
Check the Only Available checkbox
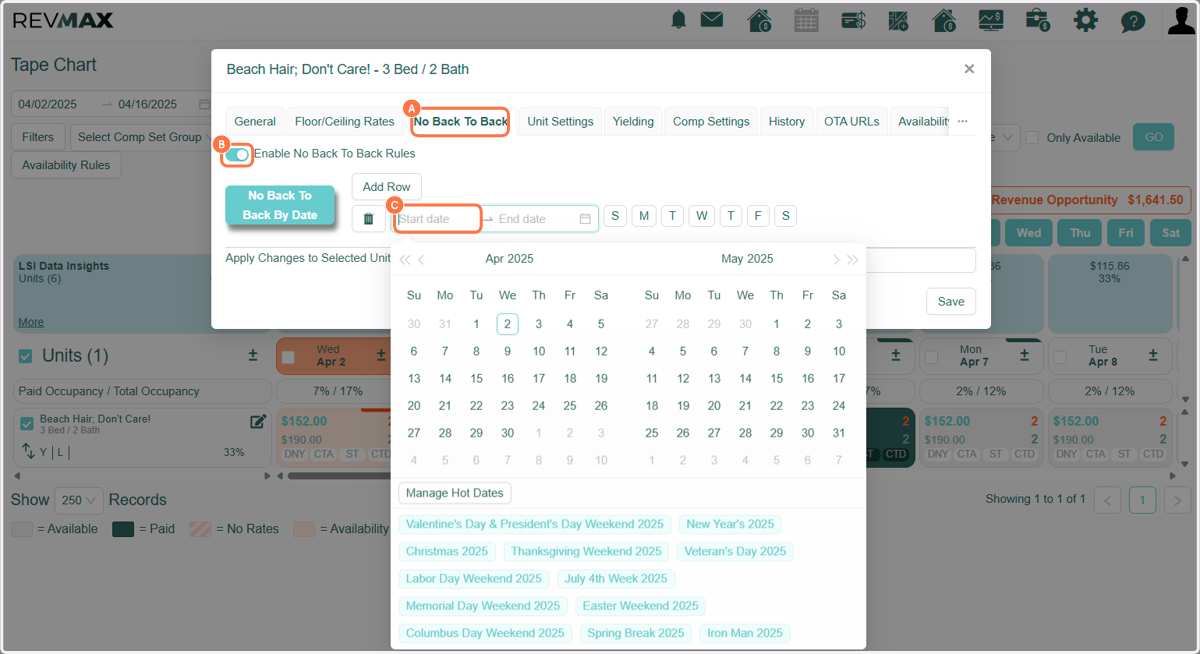coord(1033,138)
